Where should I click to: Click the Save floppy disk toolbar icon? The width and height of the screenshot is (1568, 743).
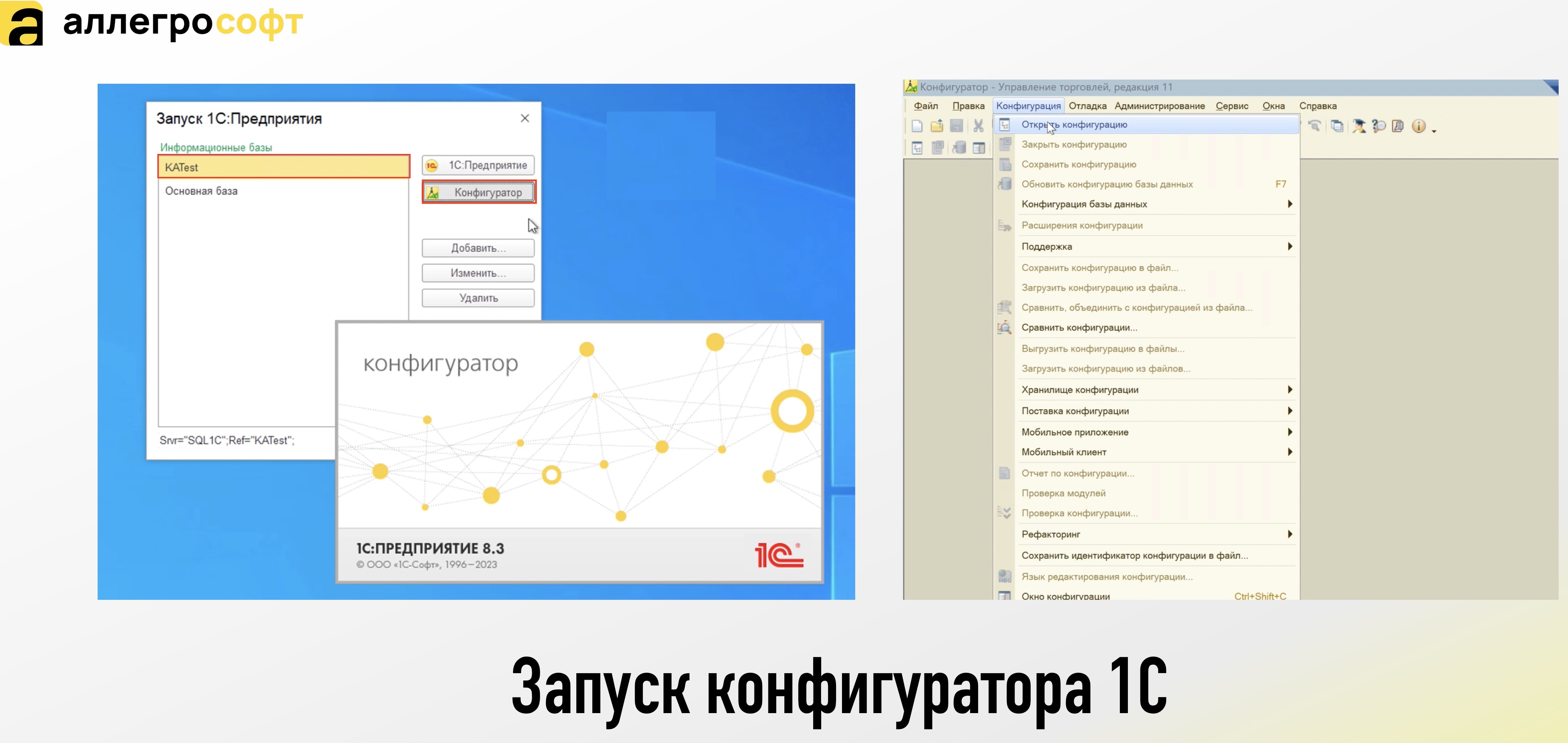click(957, 126)
